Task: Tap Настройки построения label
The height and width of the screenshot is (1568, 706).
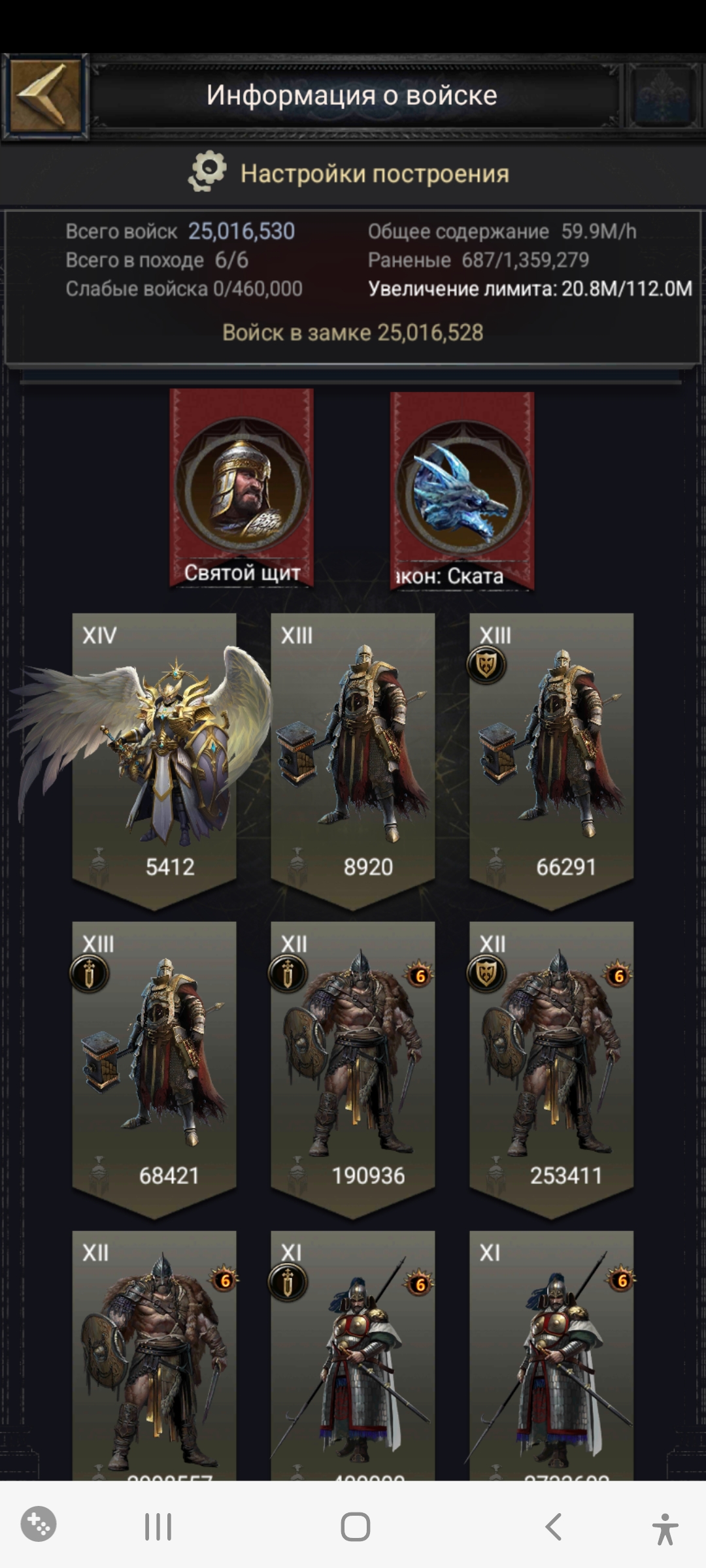Action: pos(375,174)
